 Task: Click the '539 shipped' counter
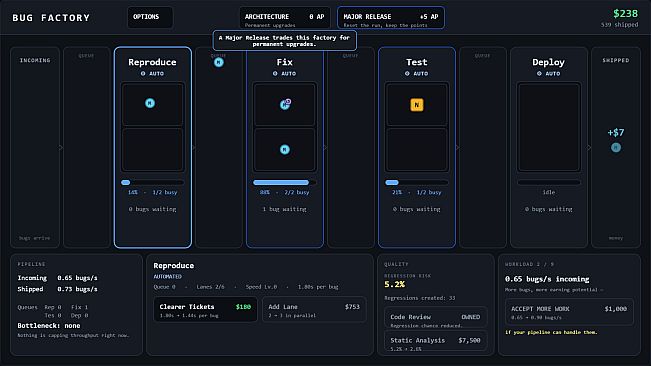(619, 25)
